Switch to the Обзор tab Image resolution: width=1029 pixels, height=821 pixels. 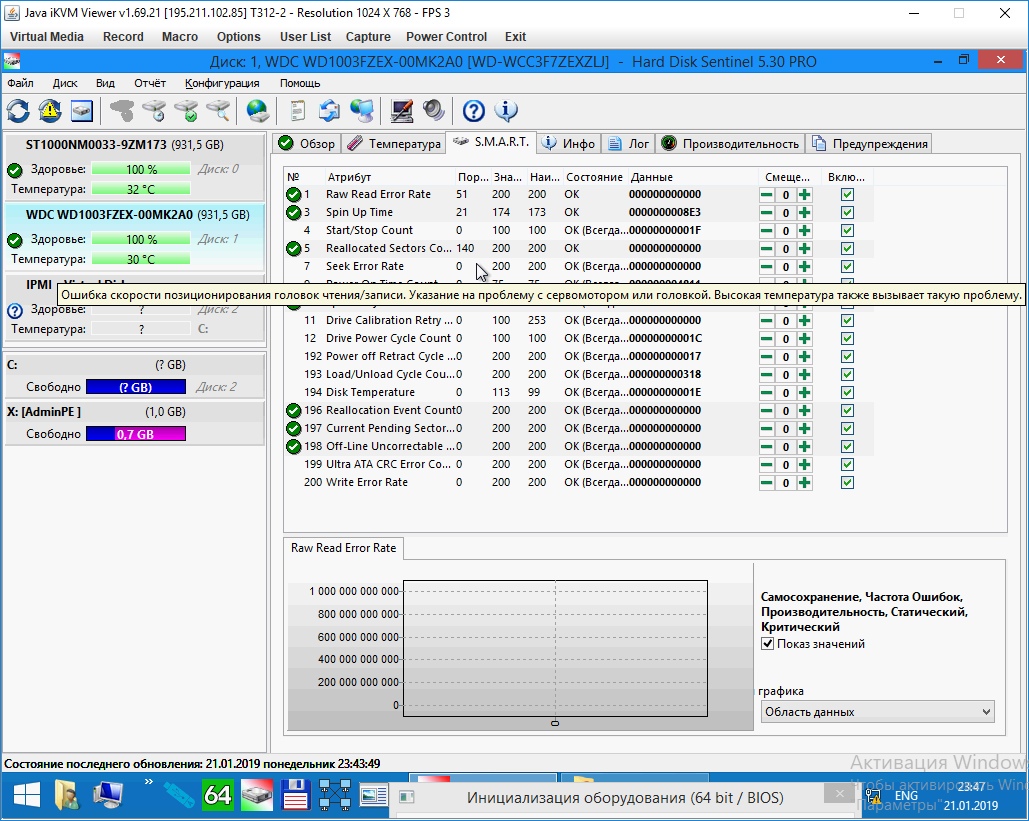tap(306, 144)
